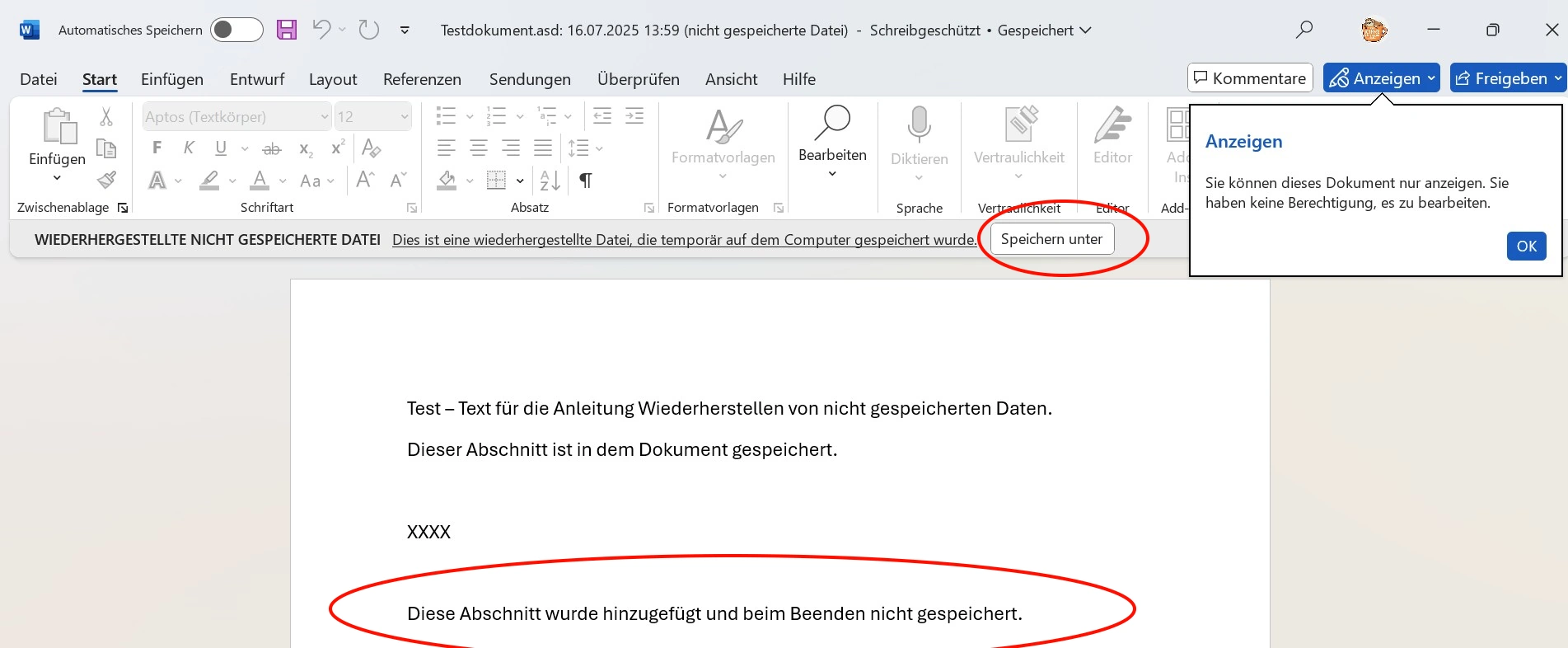
Task: Click the Save disk icon
Action: click(286, 31)
